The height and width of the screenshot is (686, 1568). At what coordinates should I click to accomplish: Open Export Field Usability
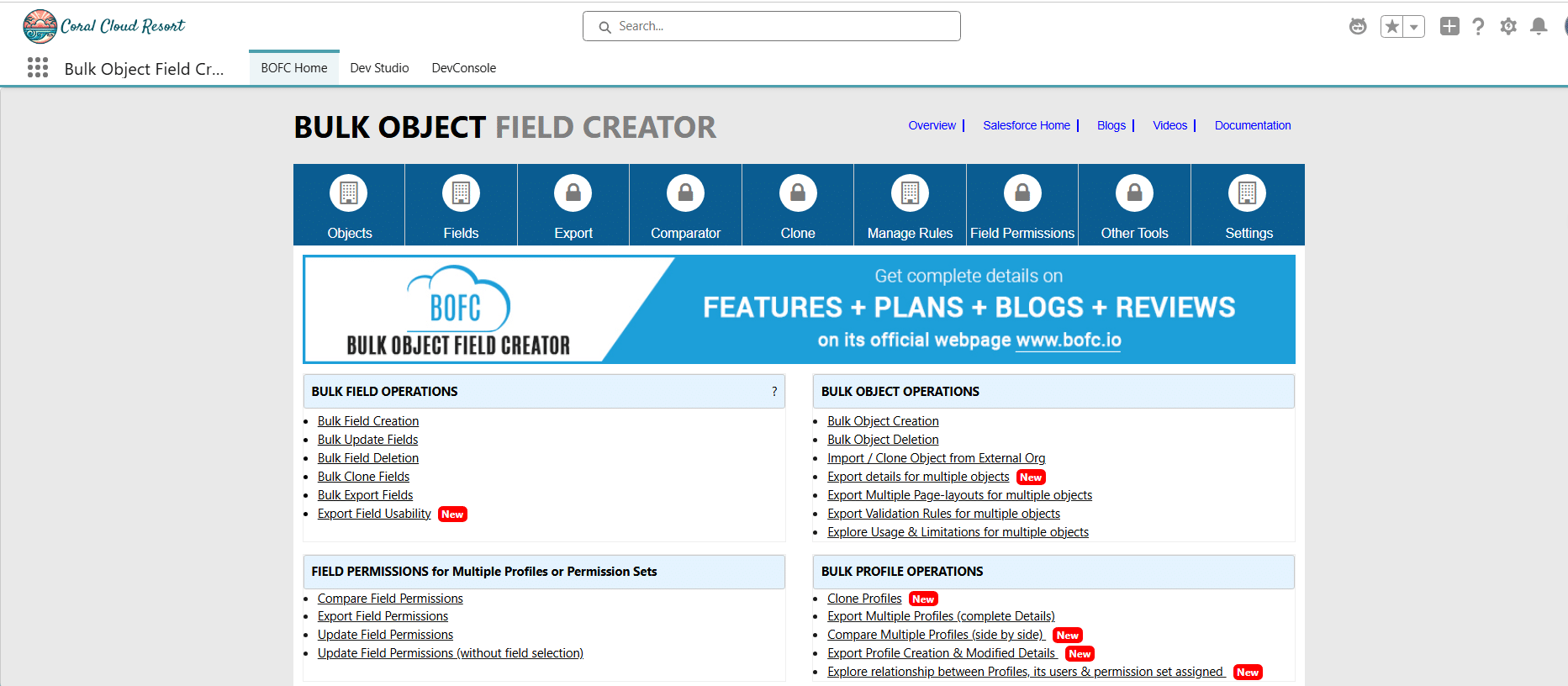pos(374,514)
